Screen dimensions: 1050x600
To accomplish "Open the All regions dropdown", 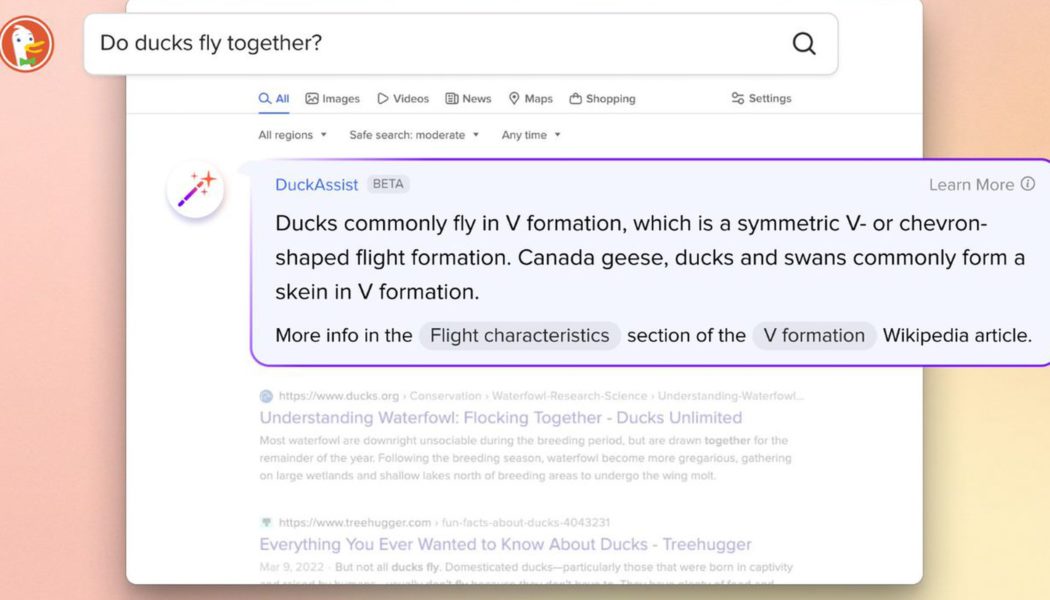I will click(292, 133).
